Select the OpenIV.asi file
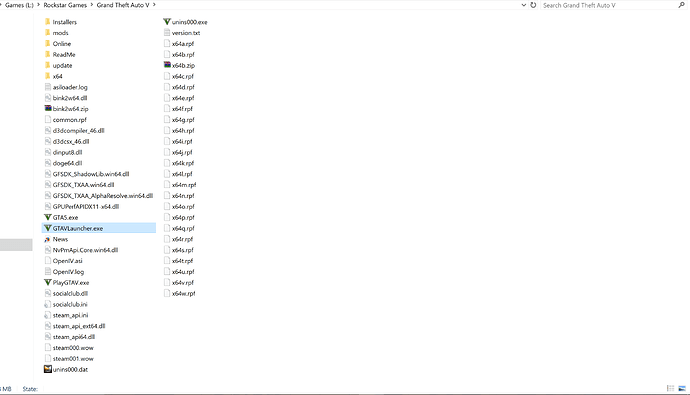690x395 pixels. click(67, 261)
